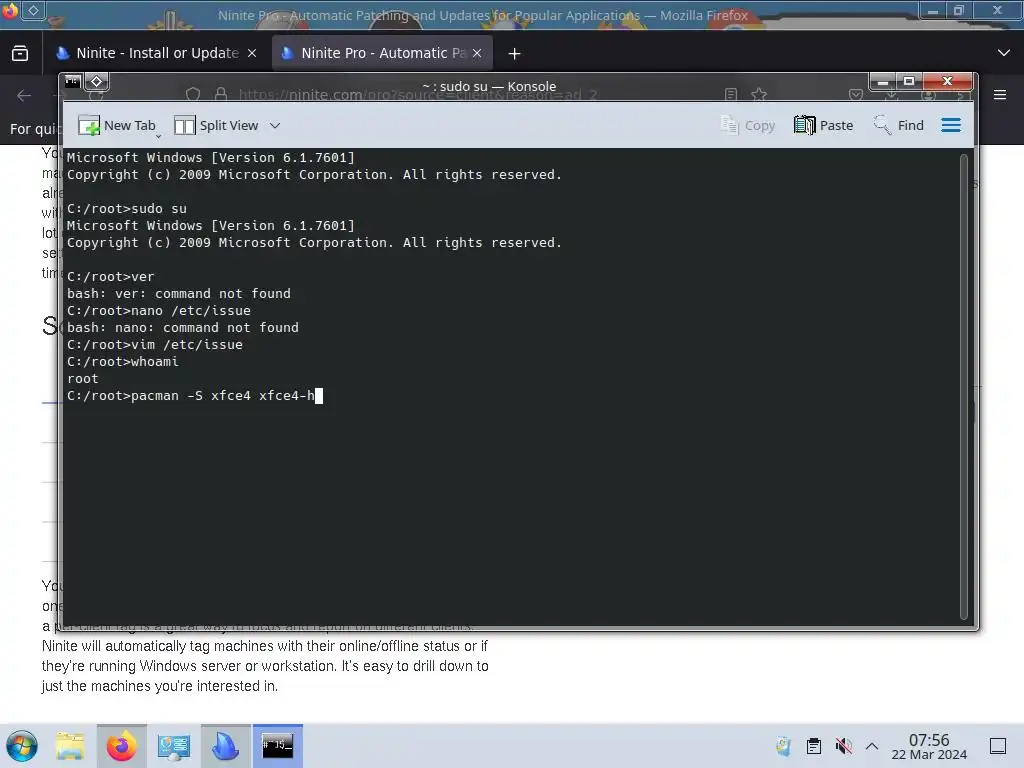This screenshot has width=1024, height=768.
Task: Click the show desktop button
Action: 998,746
